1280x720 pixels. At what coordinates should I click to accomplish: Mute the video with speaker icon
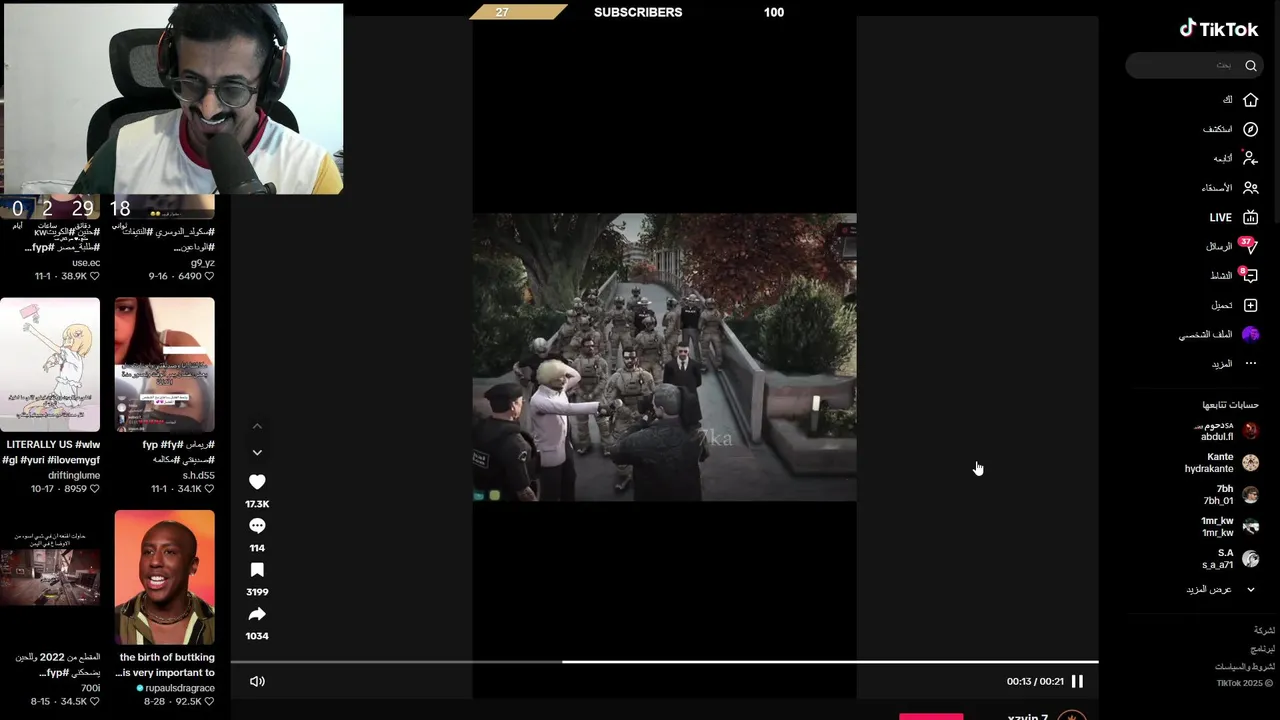tap(257, 681)
